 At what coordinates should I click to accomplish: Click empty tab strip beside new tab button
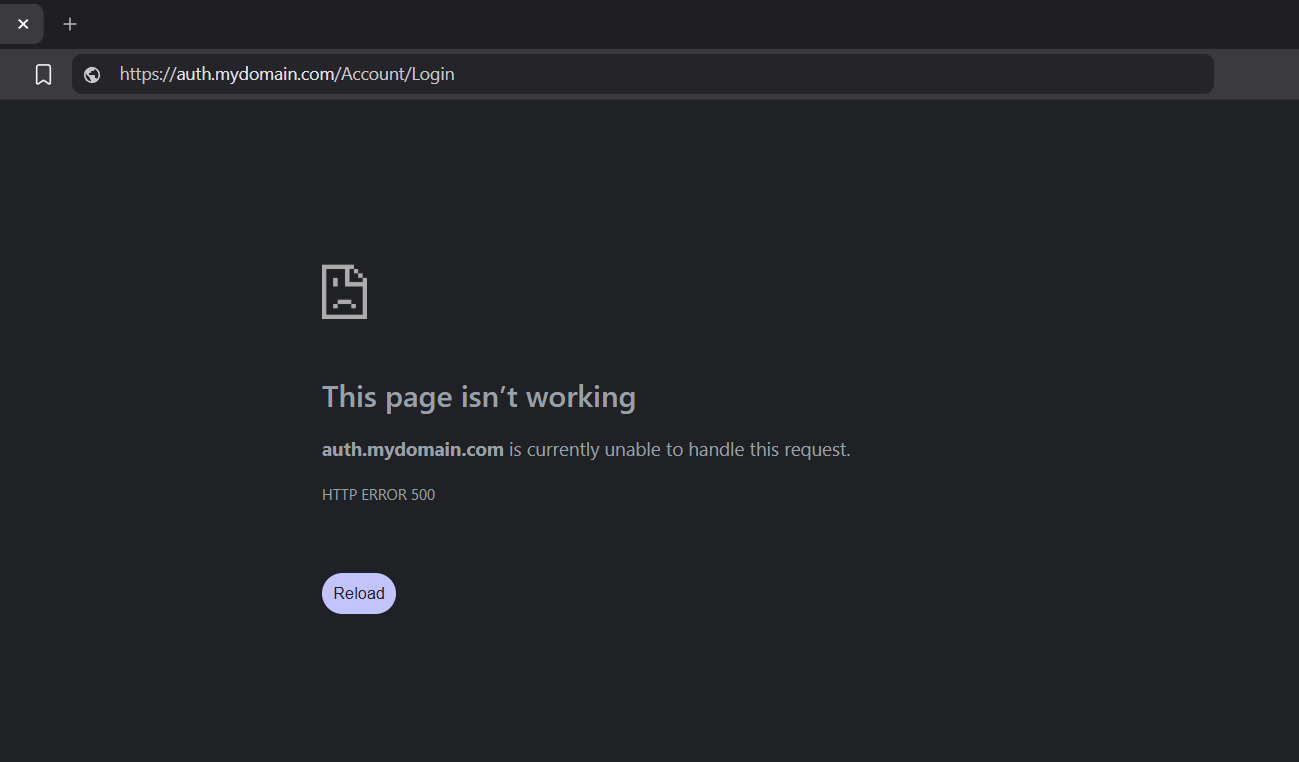click(x=600, y=24)
